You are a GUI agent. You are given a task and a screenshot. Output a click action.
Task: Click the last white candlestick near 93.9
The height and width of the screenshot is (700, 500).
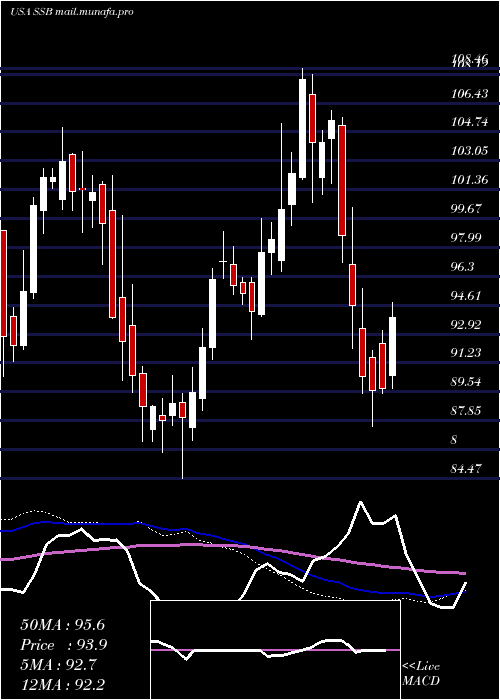[x=393, y=346]
